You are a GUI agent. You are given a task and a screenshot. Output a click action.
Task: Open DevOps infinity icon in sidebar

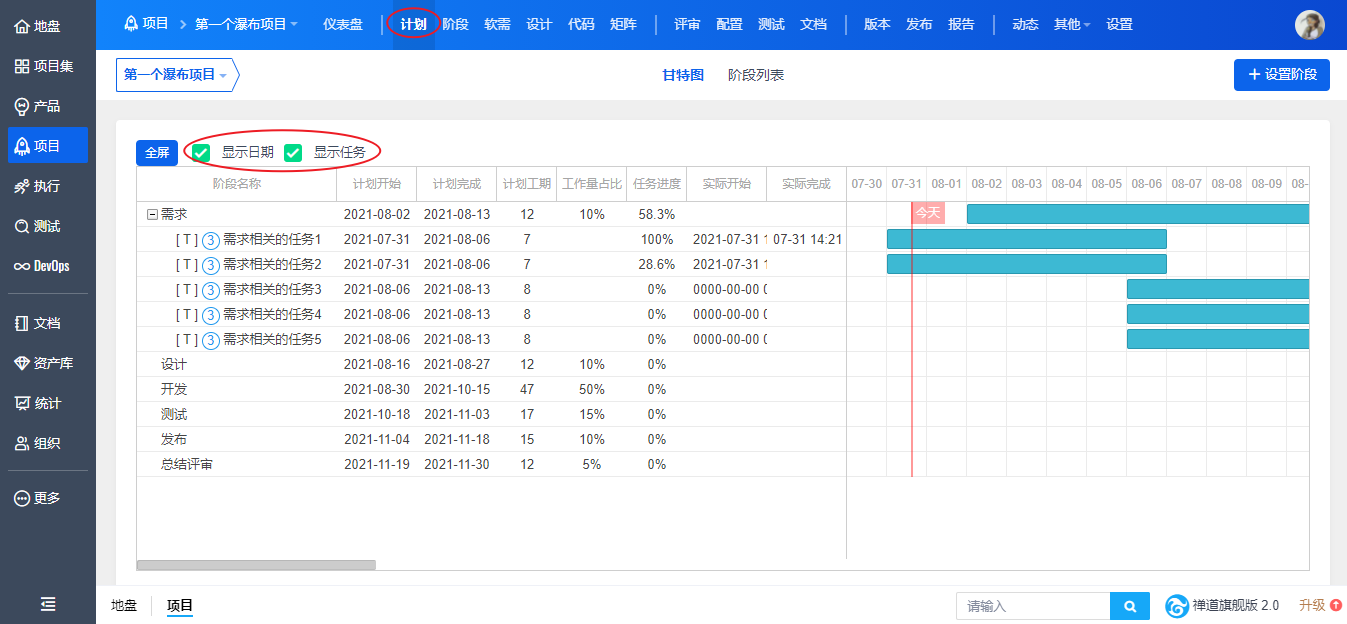click(22, 266)
